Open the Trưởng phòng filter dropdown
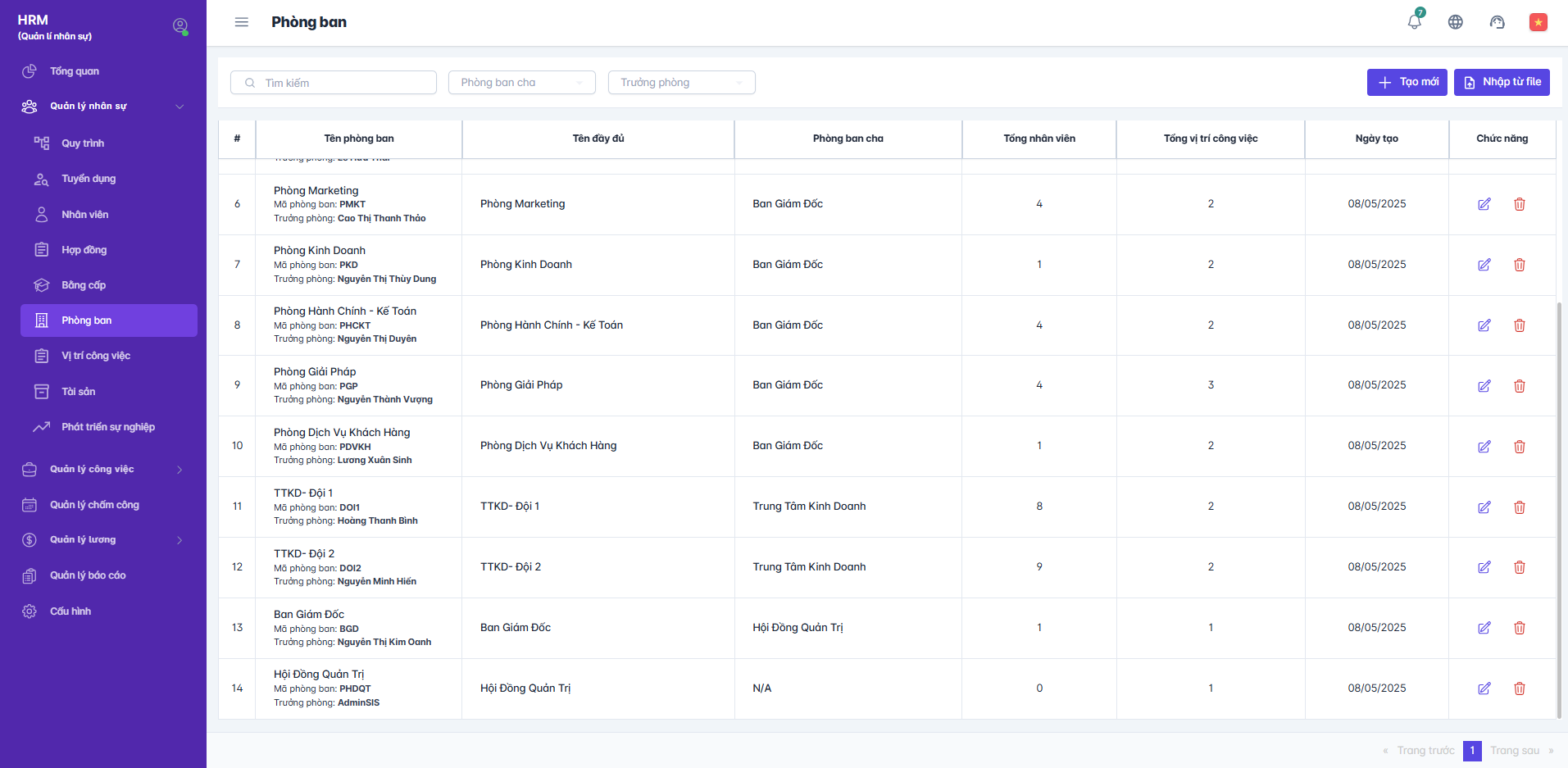Screen dimensions: 1568x768 point(681,83)
